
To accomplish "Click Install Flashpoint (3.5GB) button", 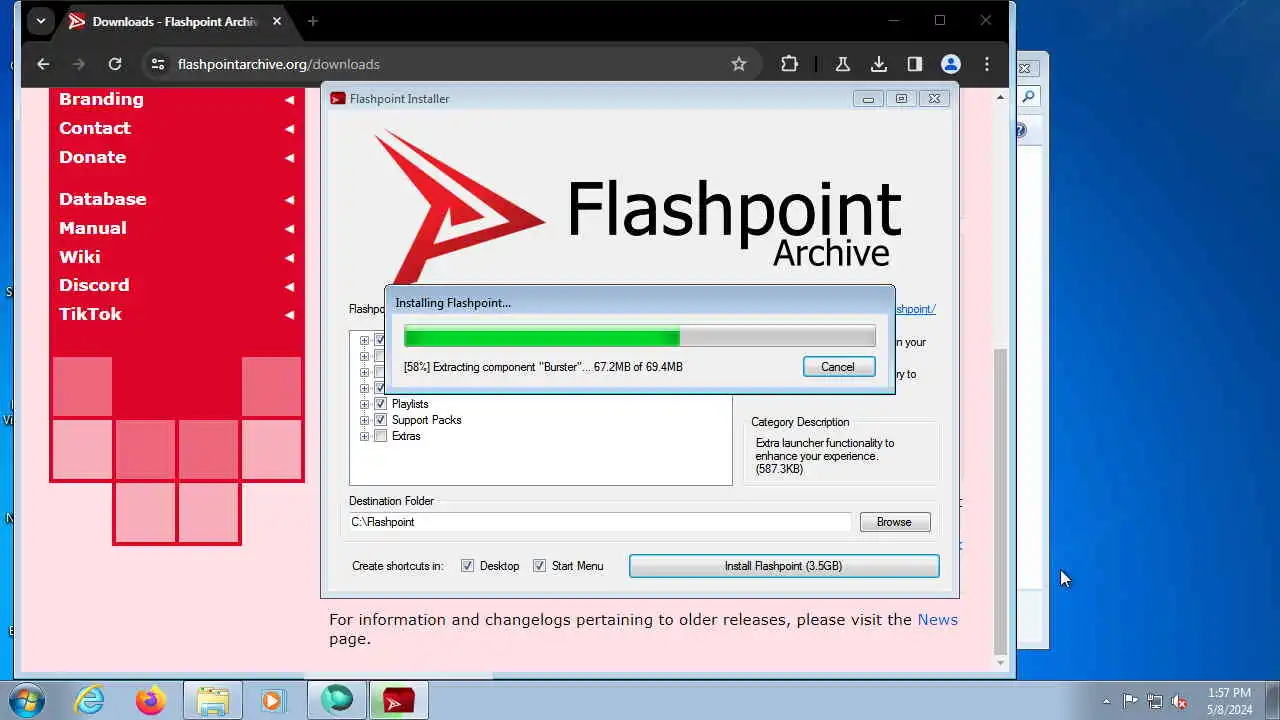I will click(784, 566).
